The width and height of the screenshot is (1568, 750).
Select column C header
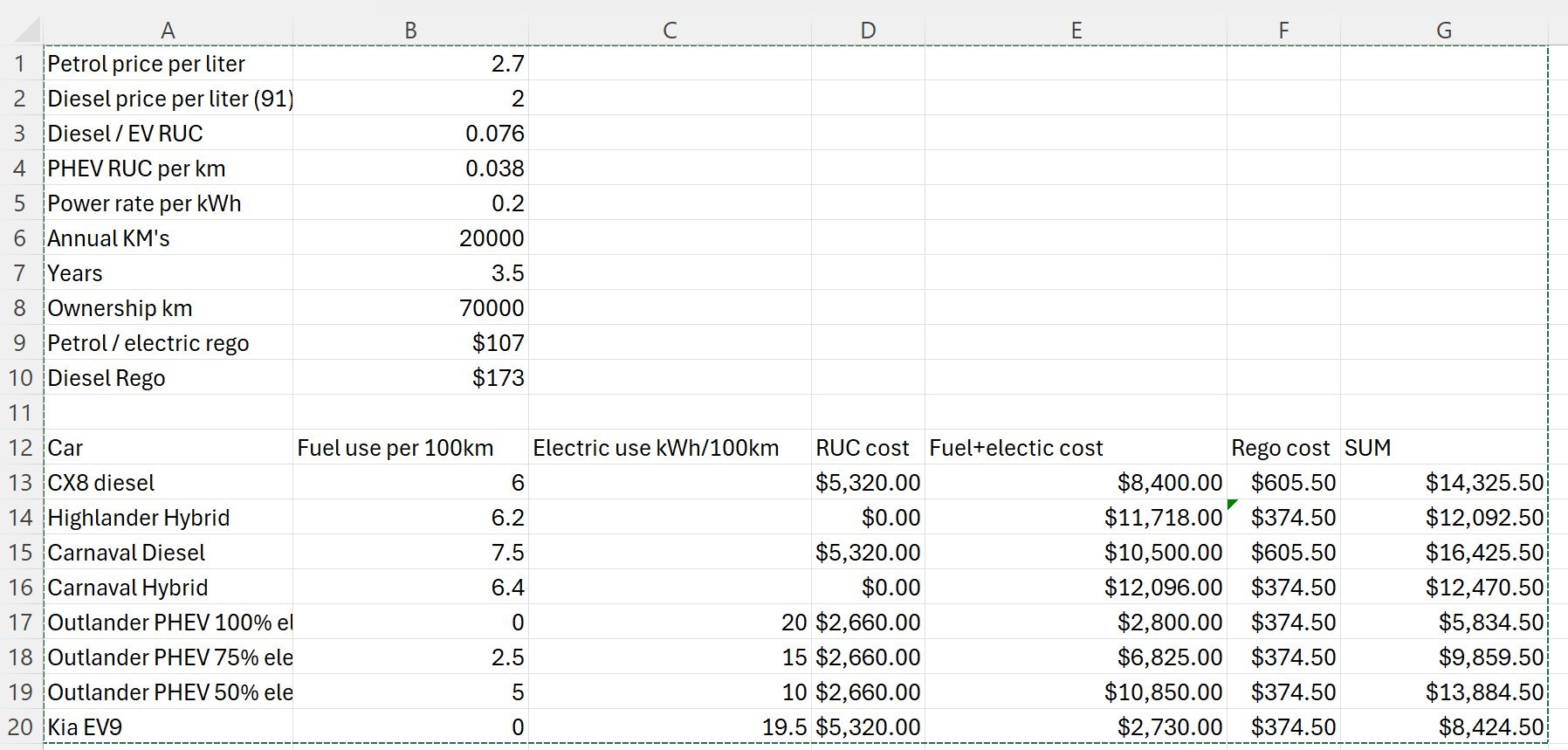coord(670,31)
